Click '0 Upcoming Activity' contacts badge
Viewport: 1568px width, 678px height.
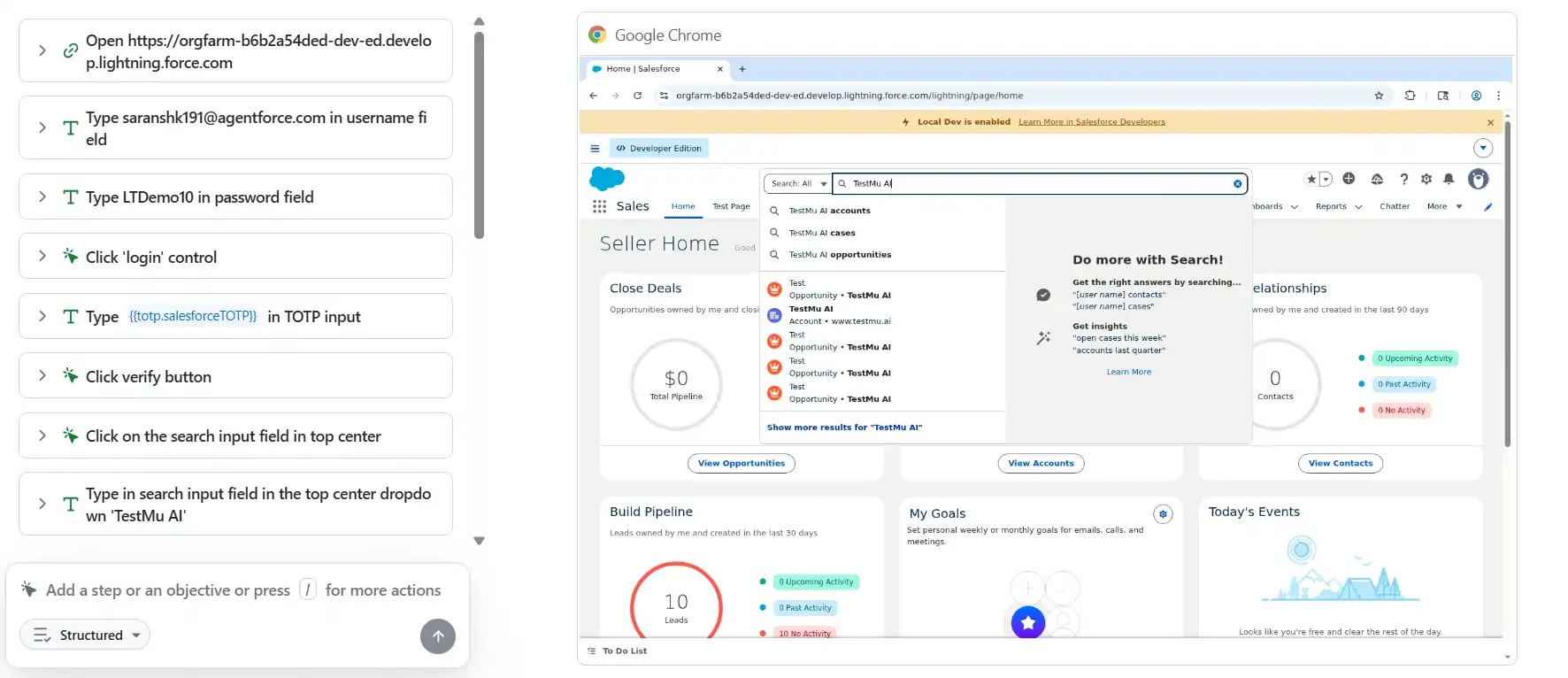point(1415,358)
